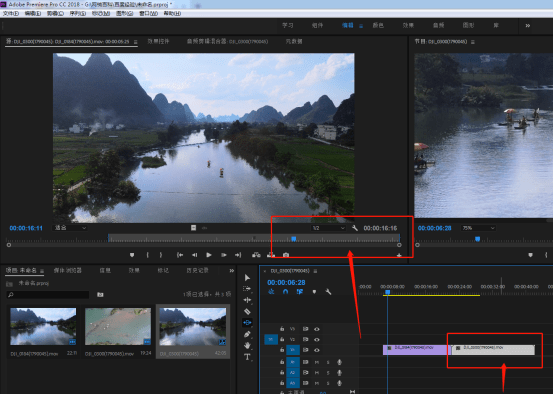
Task: Toggle V3 track eye visibility
Action: pos(317,329)
